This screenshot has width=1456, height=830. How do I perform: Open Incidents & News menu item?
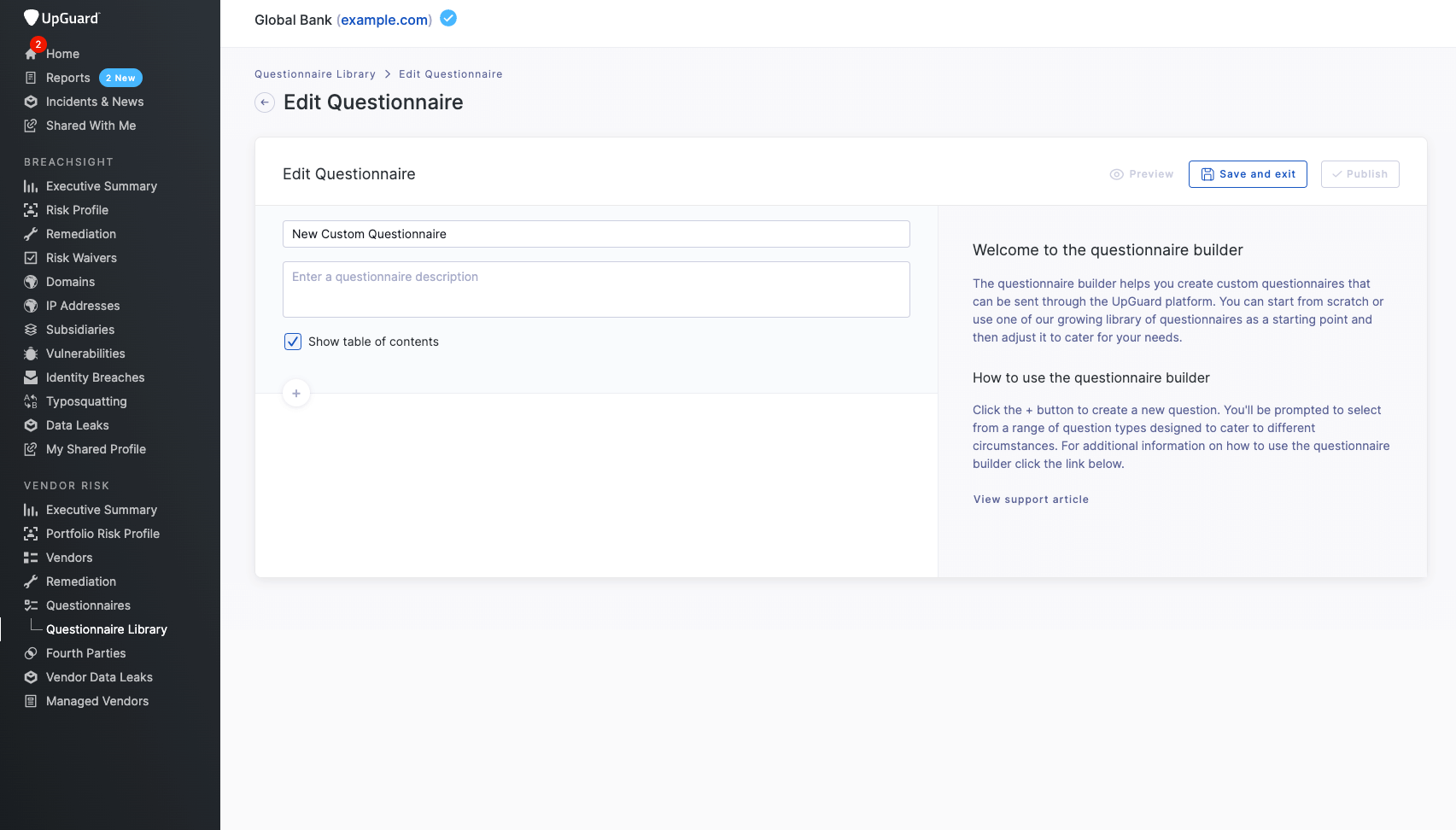pyautogui.click(x=95, y=102)
